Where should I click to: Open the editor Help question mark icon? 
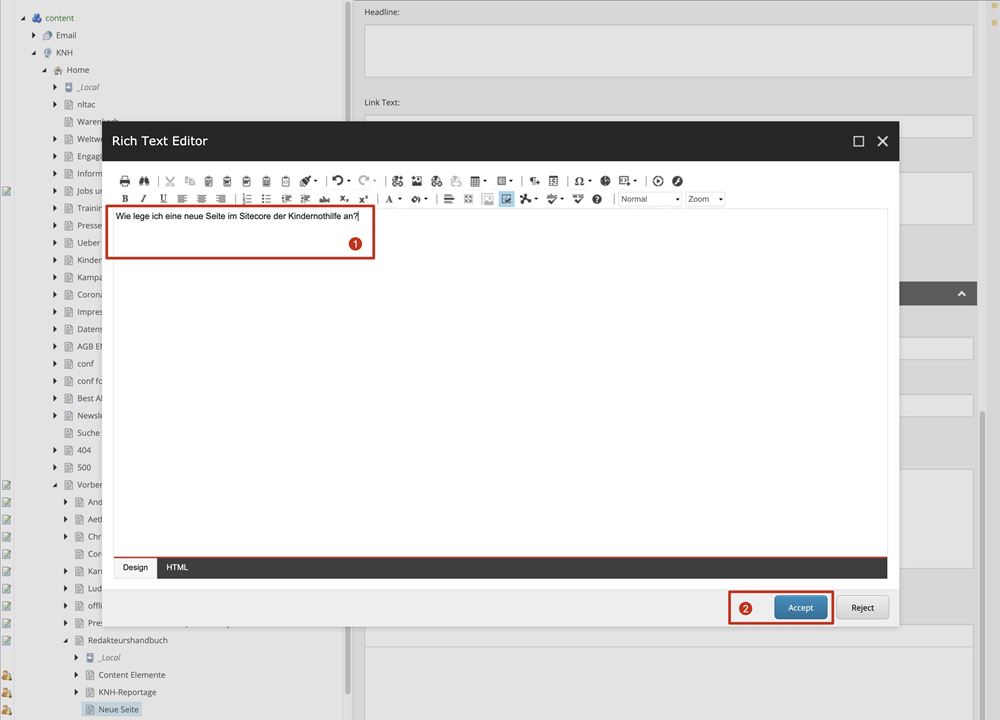tap(597, 199)
